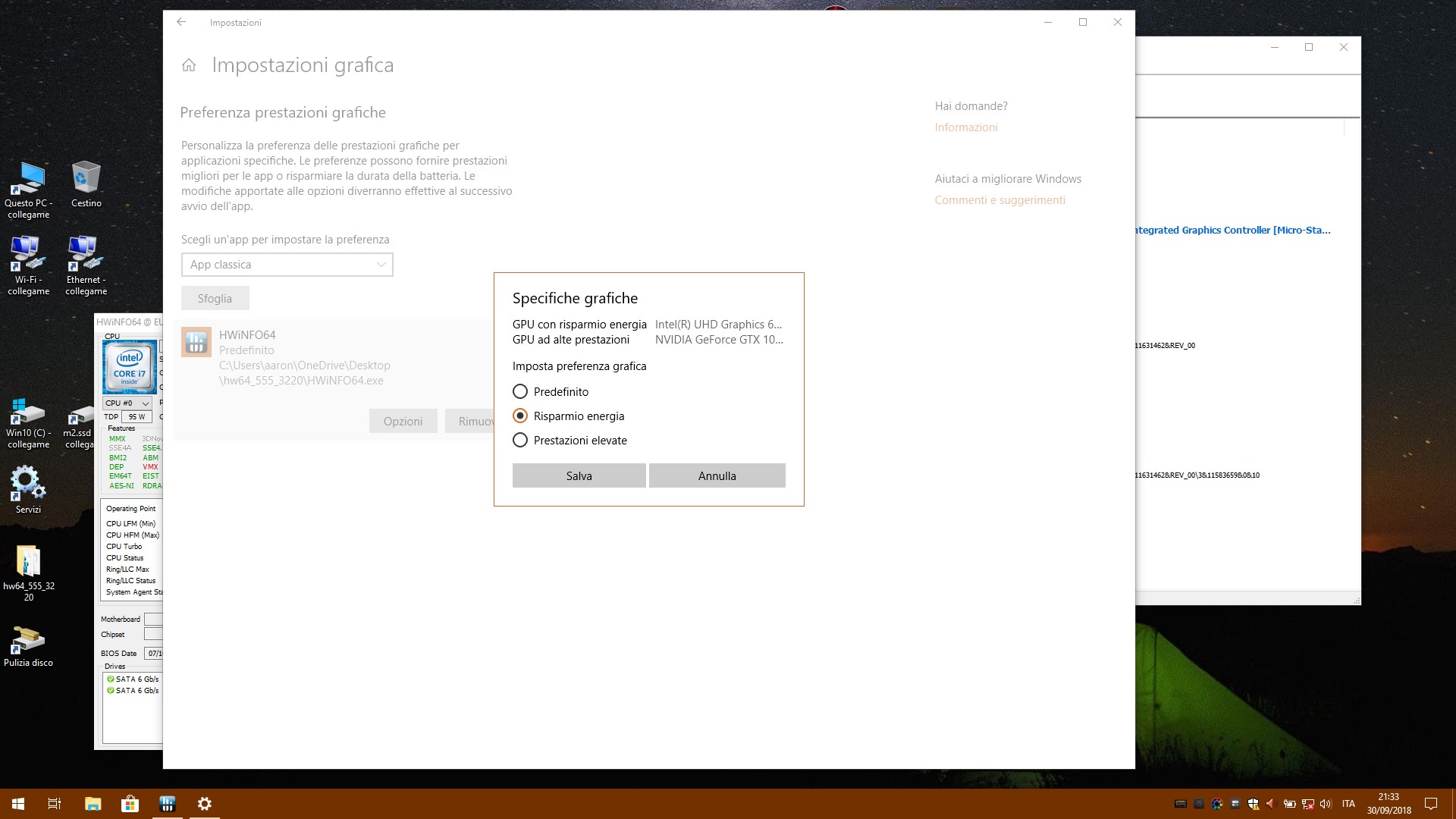Switch to Settings gear taskbar button
Viewport: 1456px width, 819px height.
204,804
